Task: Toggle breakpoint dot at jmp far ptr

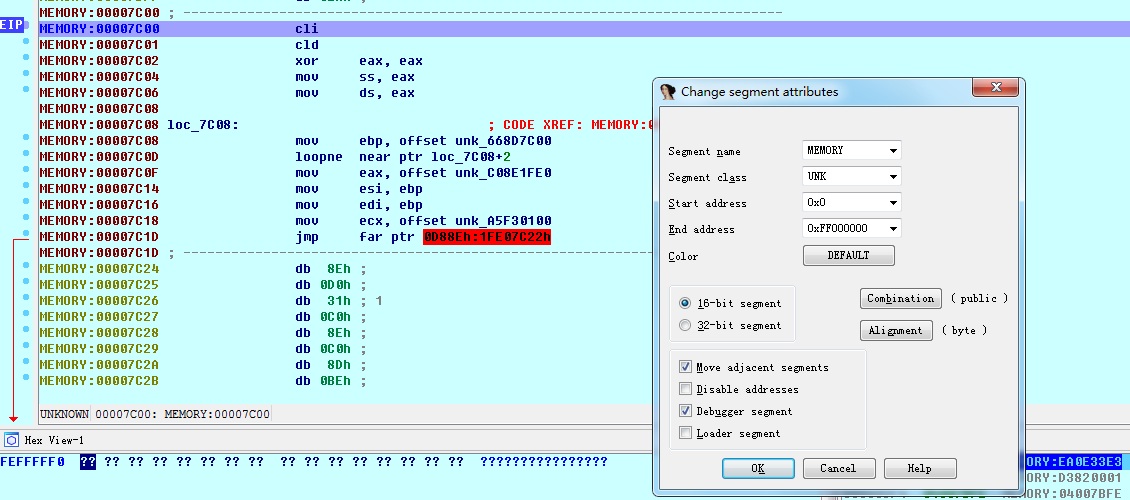Action: point(26,233)
